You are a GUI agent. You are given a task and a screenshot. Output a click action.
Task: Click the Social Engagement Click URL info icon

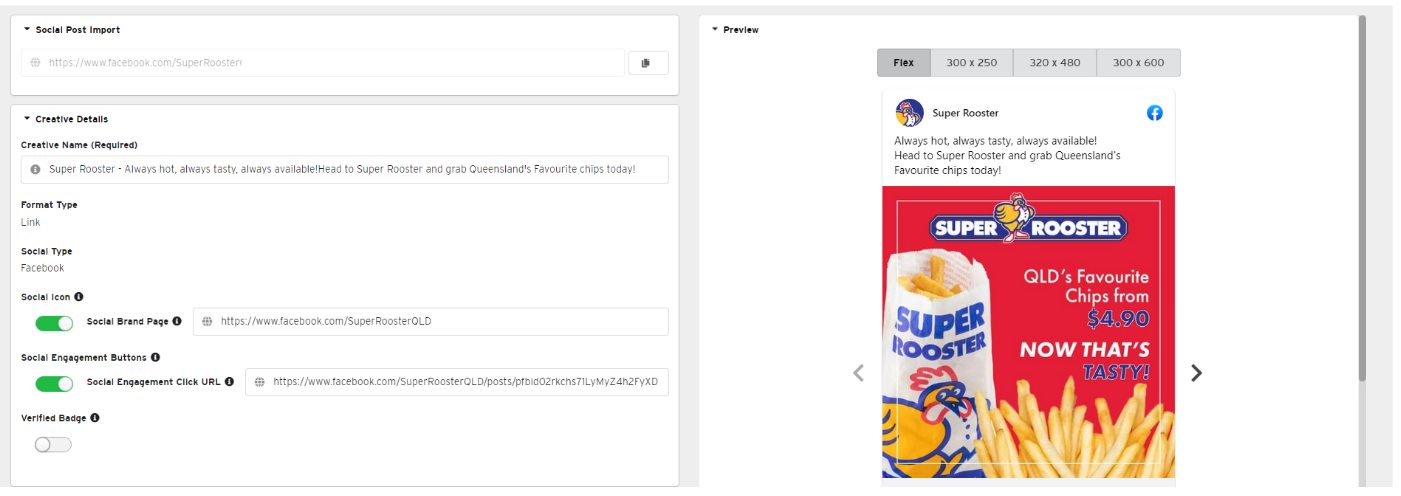229,382
